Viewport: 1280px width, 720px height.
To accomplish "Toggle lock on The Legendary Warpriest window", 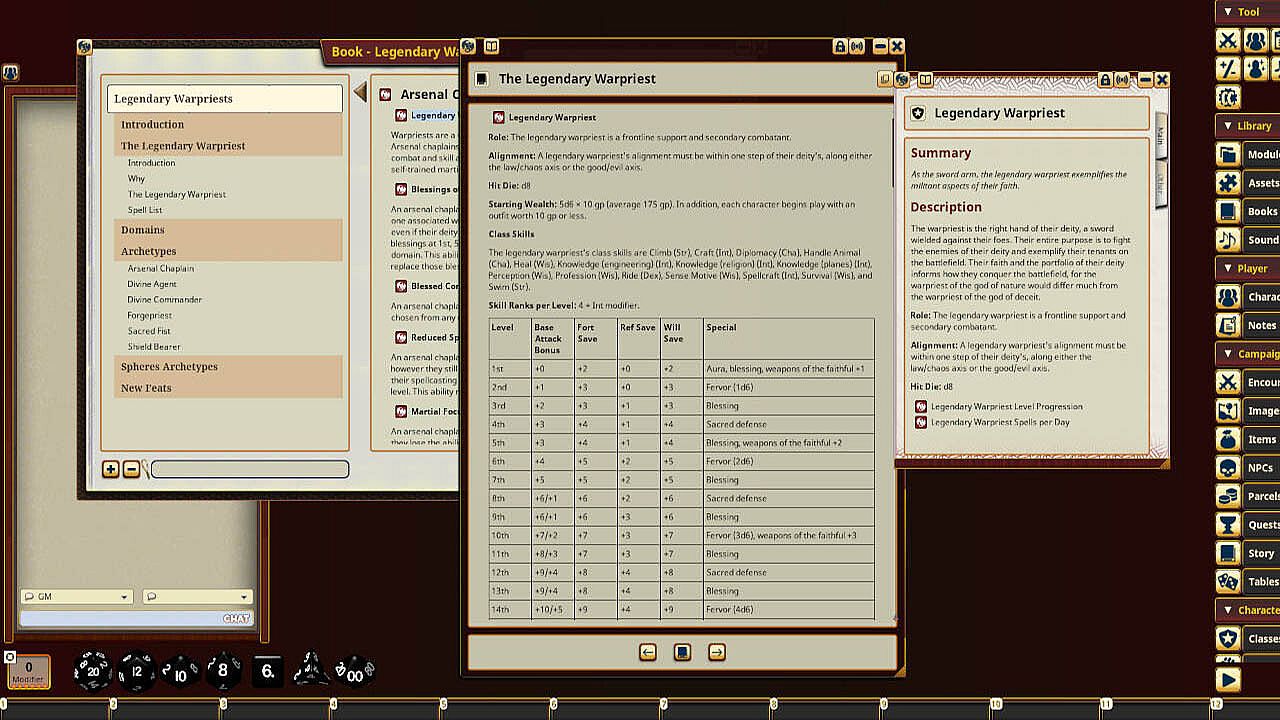I will pyautogui.click(x=840, y=47).
